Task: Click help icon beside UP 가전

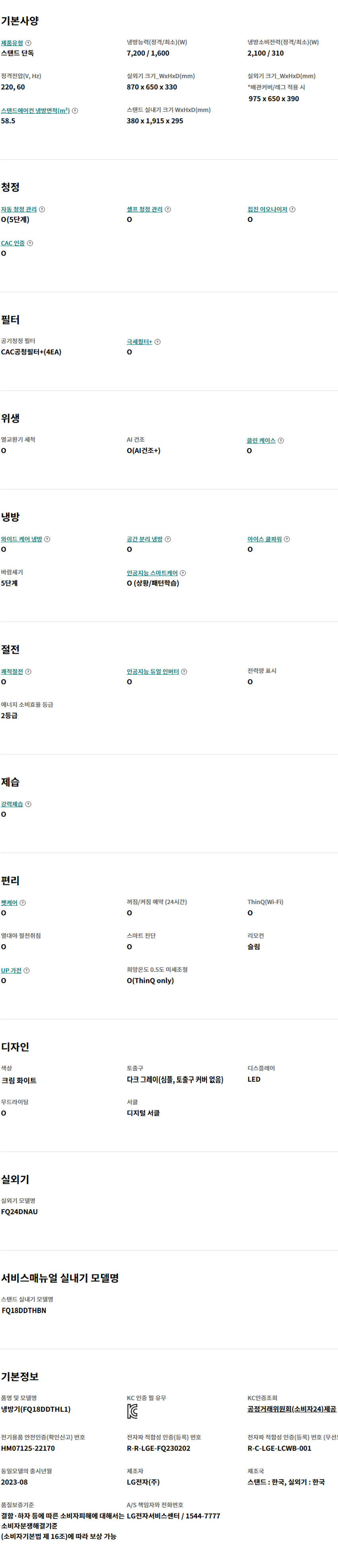Action: coord(26,970)
